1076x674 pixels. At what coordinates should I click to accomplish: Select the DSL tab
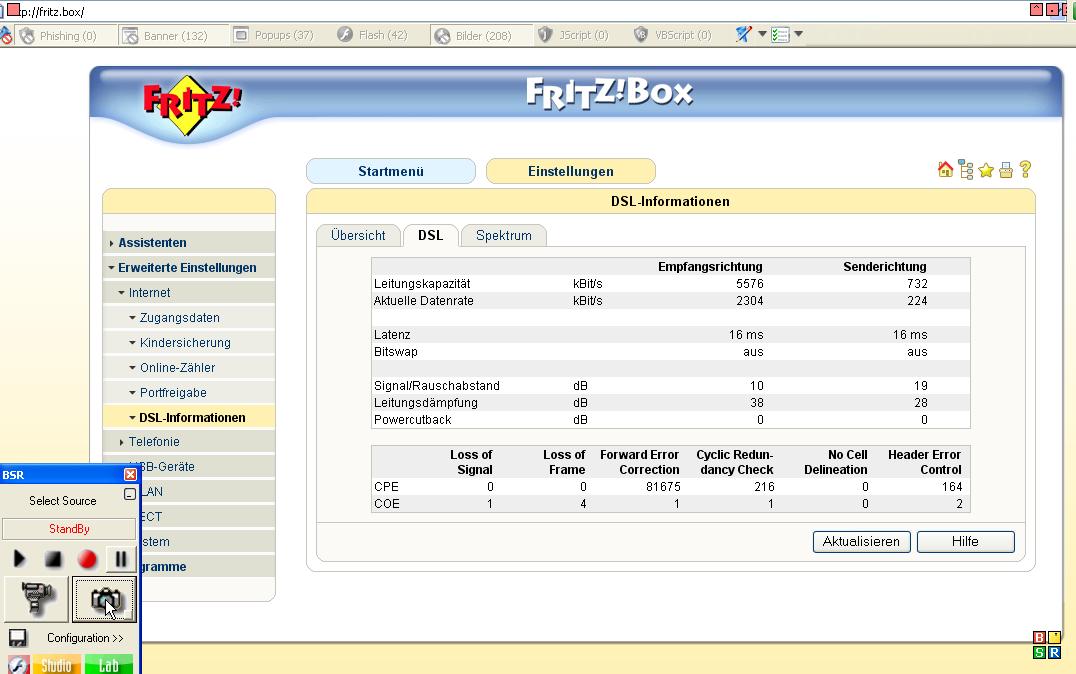(430, 235)
